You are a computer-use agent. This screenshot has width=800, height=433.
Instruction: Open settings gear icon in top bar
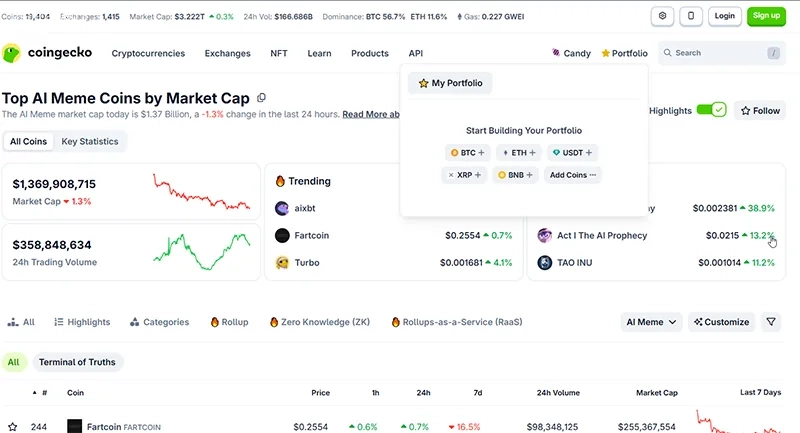point(662,16)
